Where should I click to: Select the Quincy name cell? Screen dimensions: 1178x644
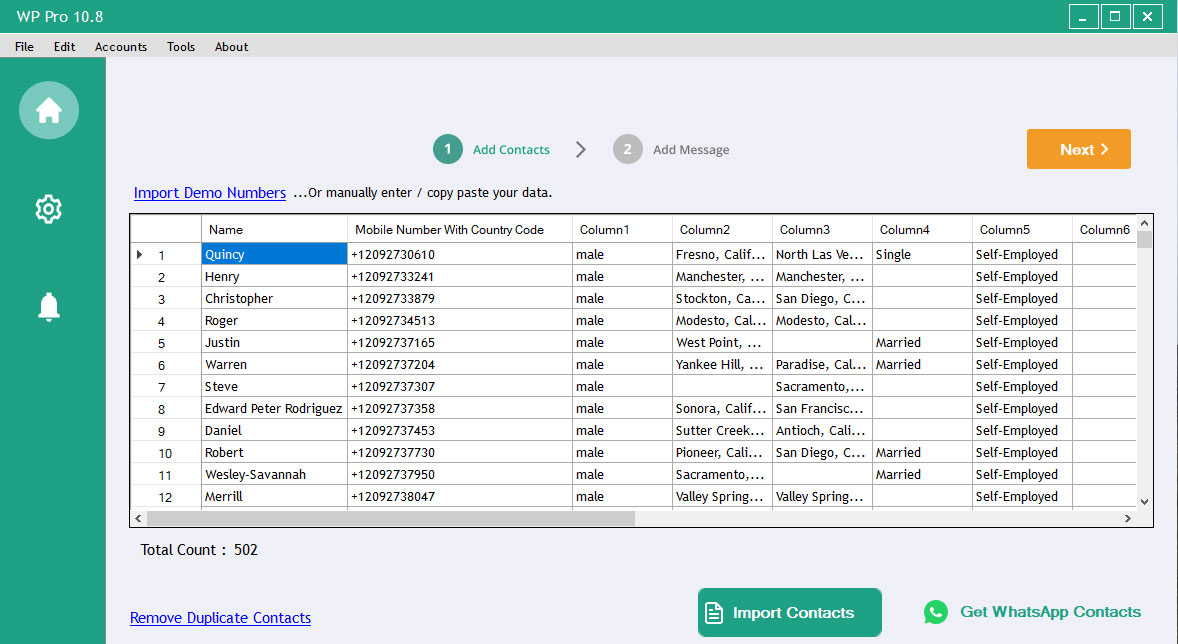[x=274, y=255]
